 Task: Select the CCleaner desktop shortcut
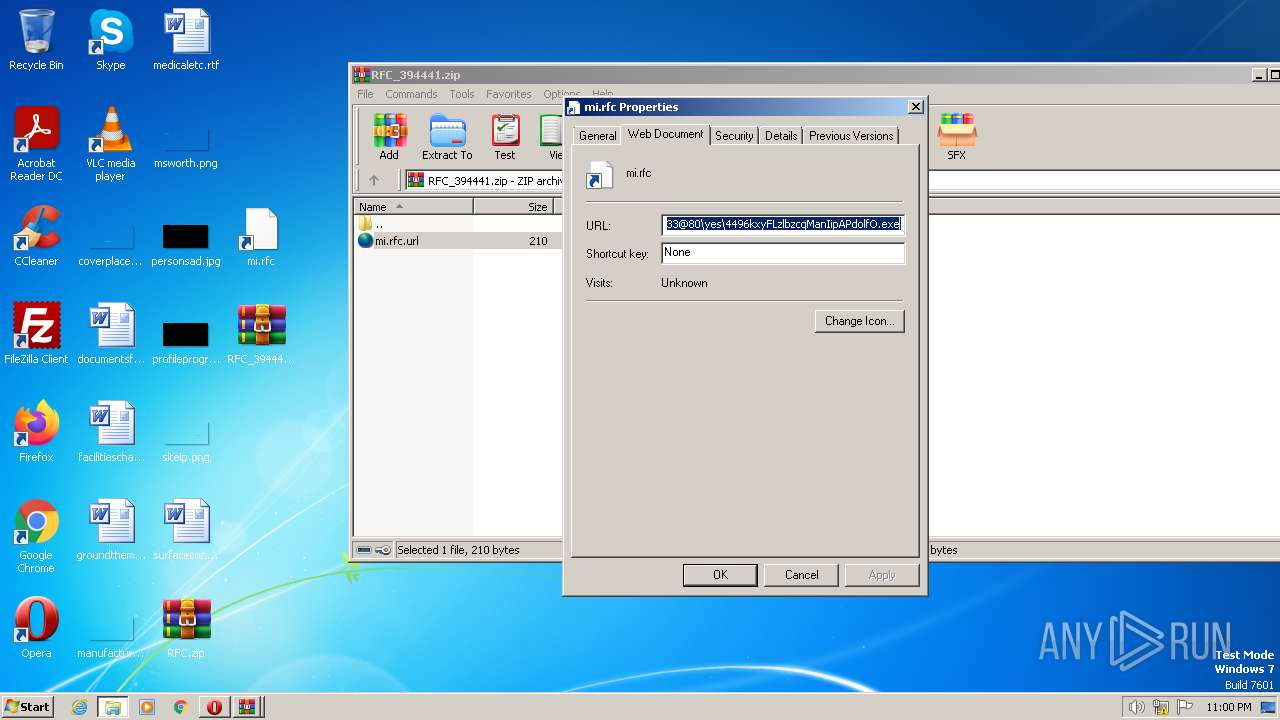click(x=36, y=236)
